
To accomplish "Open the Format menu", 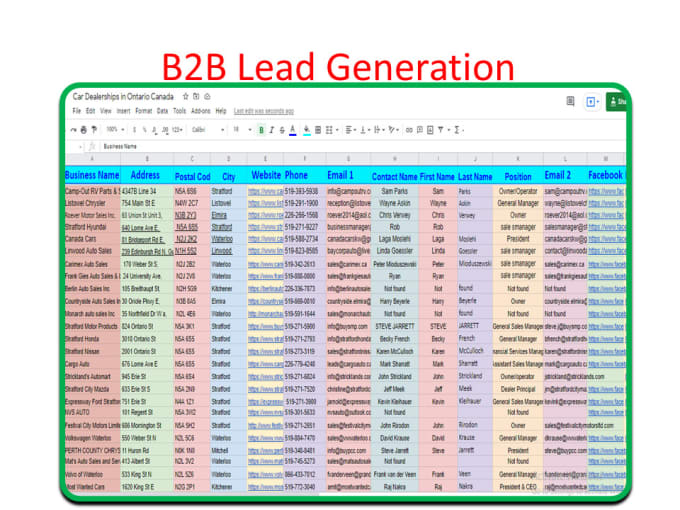I will pyautogui.click(x=144, y=111).
